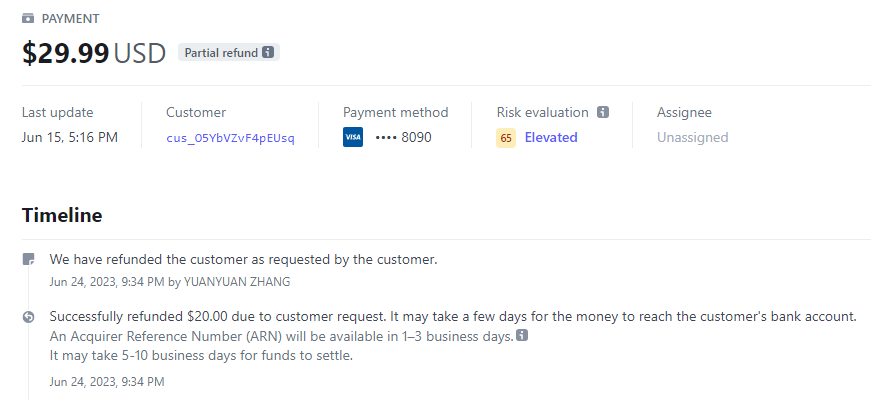
Task: Click the Last update date Jun 15
Action: coord(70,137)
